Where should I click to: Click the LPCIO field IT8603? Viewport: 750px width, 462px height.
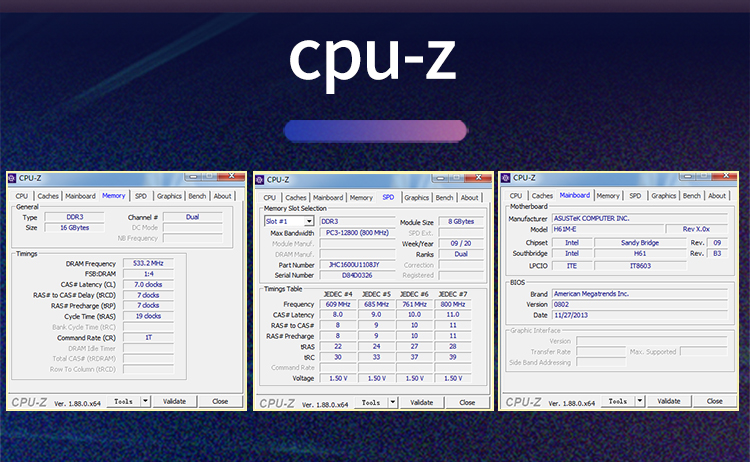pyautogui.click(x=640, y=266)
